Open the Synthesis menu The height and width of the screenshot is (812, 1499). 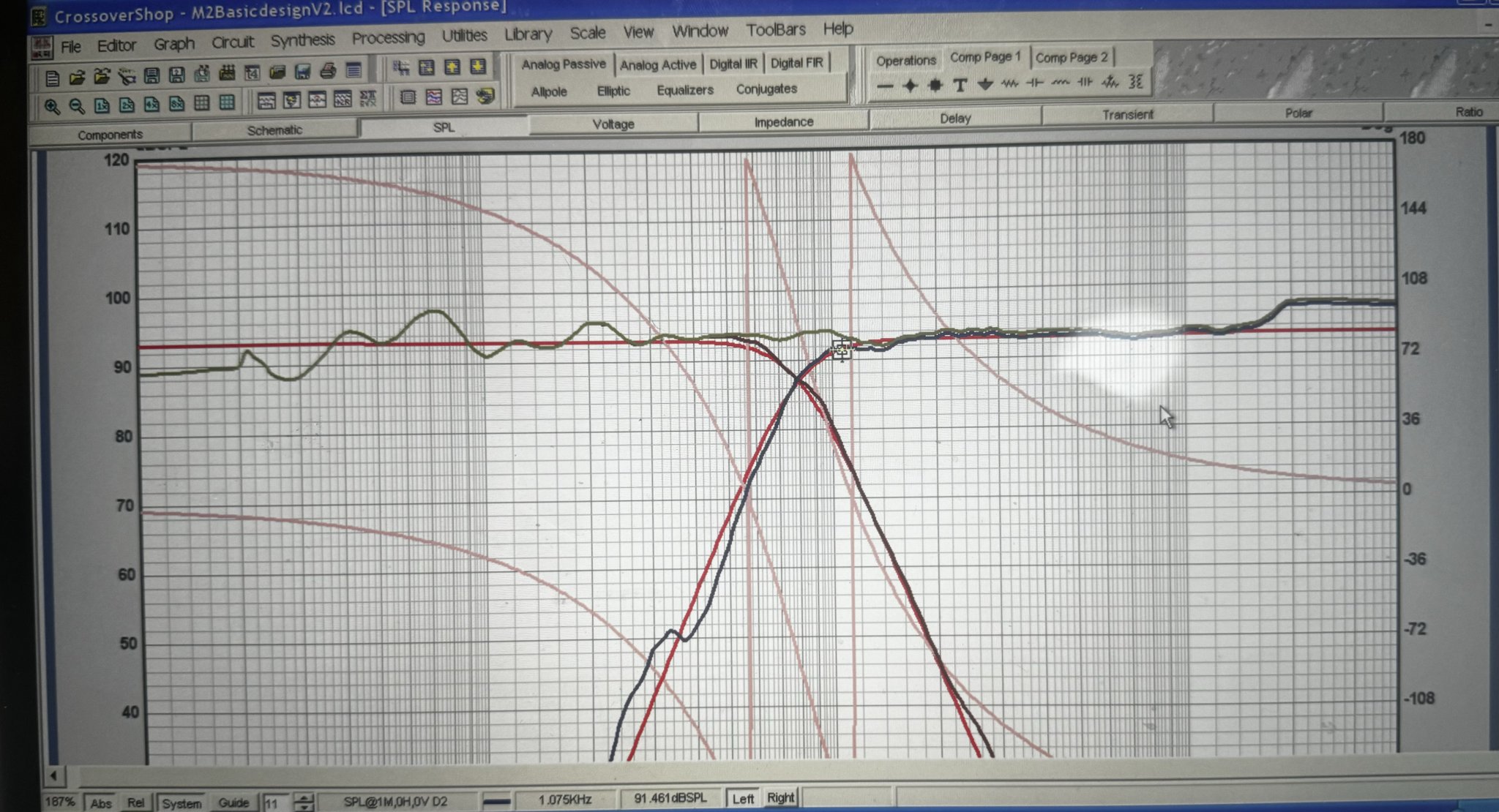302,40
